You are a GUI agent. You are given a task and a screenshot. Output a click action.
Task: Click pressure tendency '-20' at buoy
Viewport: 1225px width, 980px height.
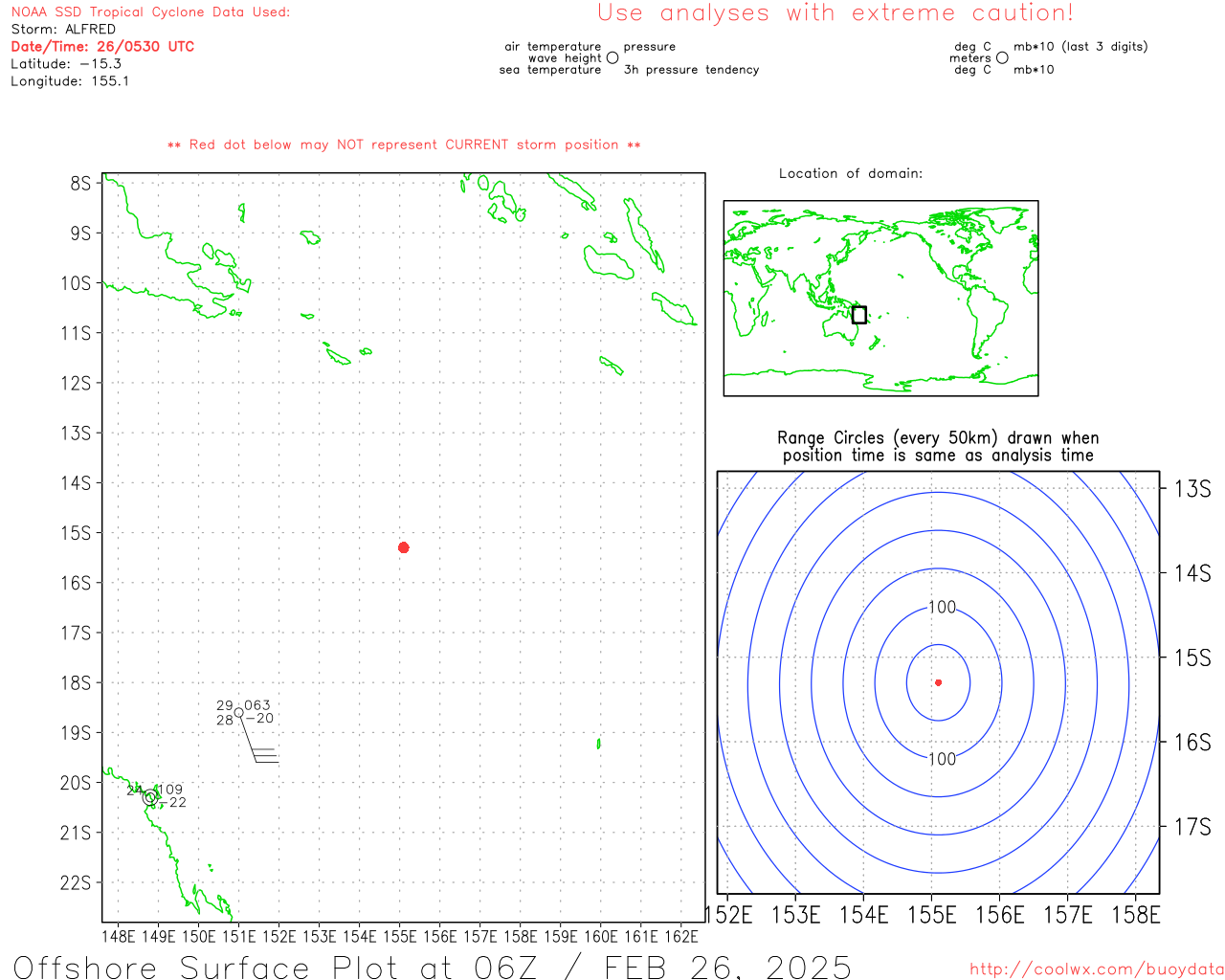(259, 719)
